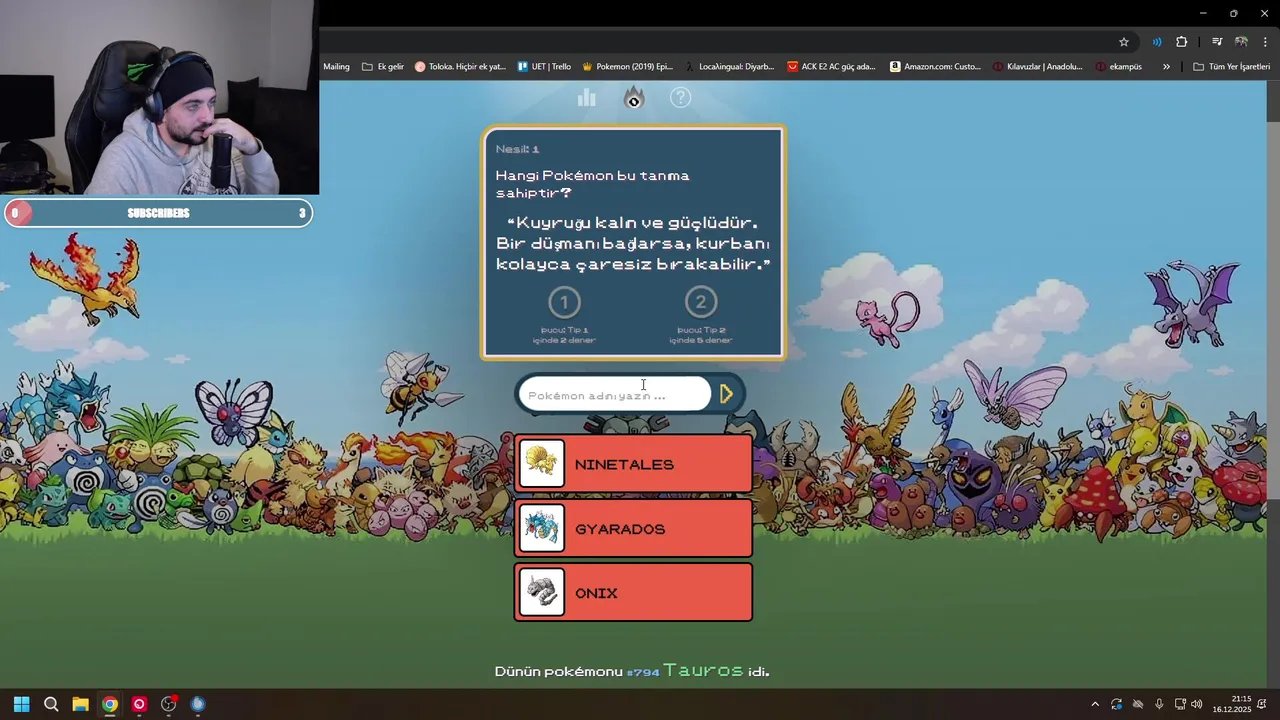Select the ONIX guess row

633,592
